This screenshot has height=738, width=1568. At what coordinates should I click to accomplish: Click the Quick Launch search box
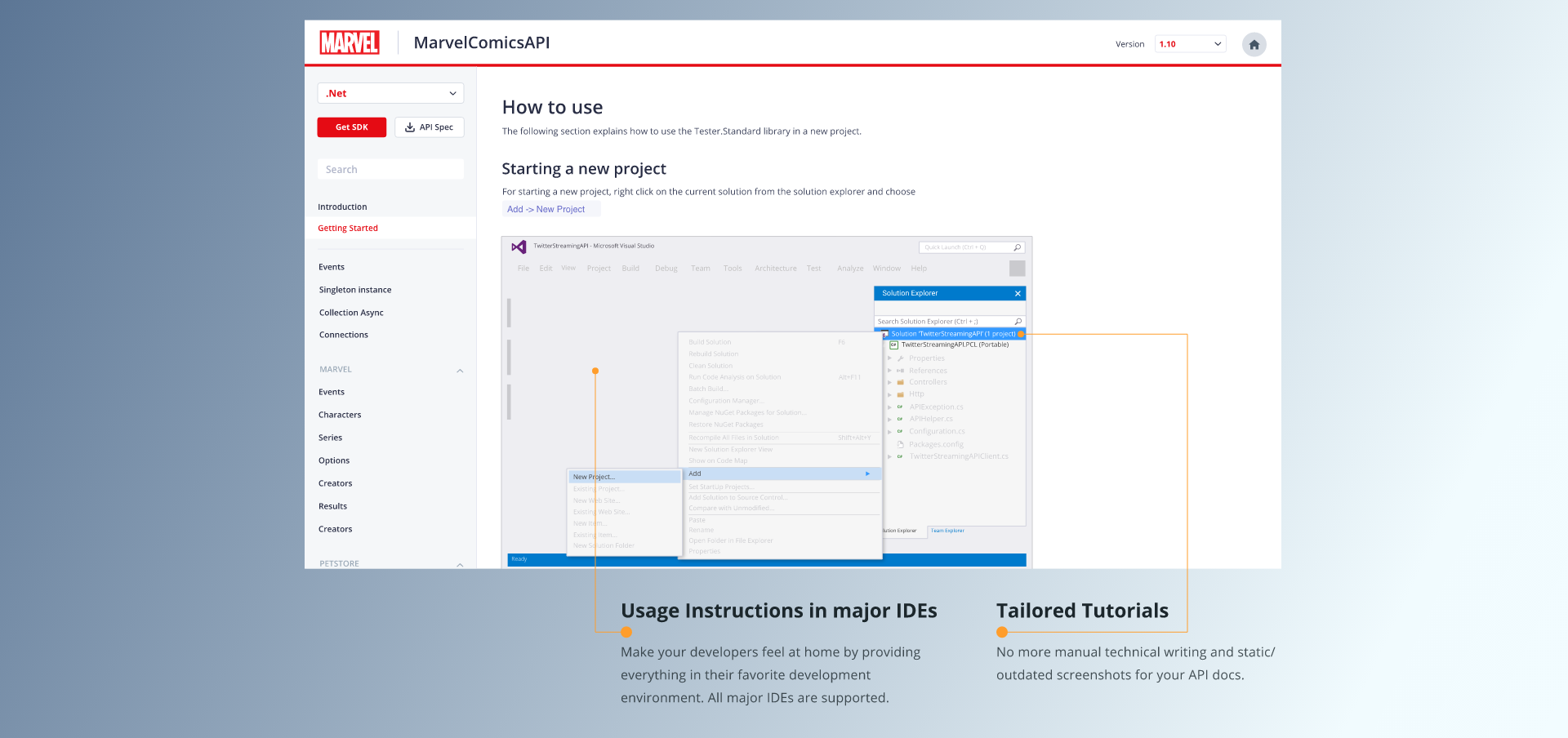(972, 247)
